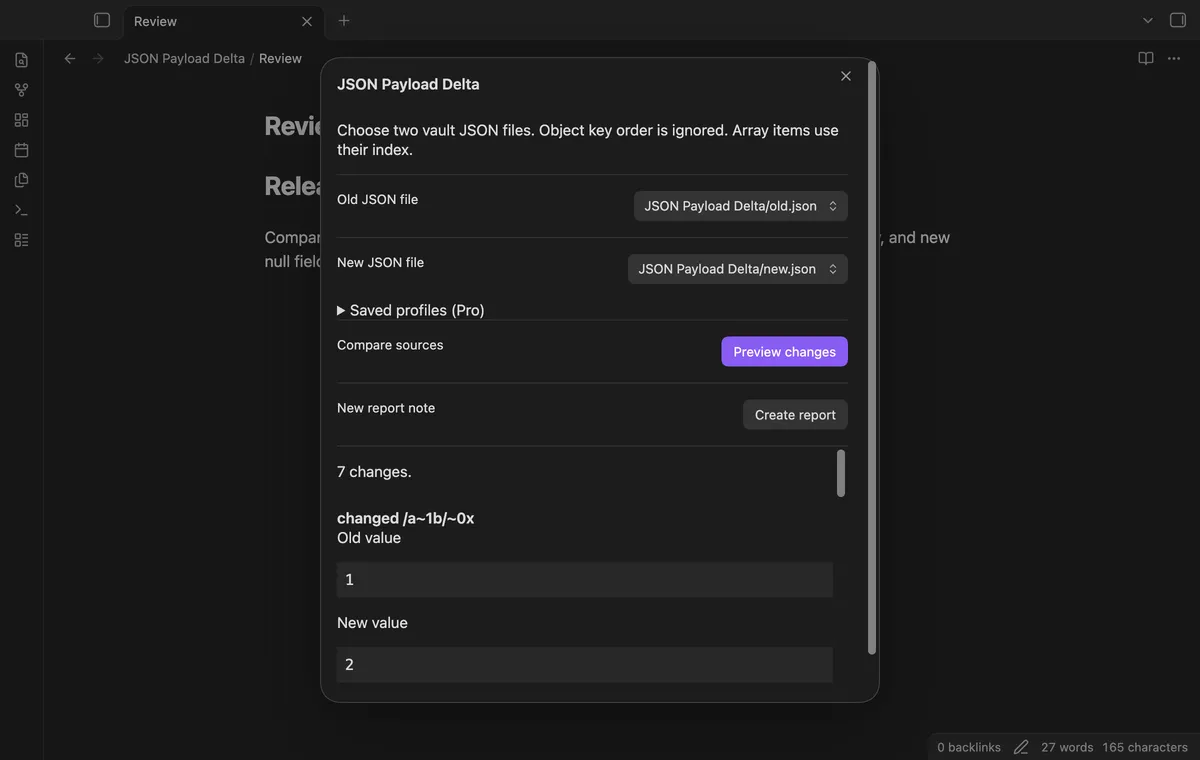Open the New JSON file dropdown

click(x=738, y=269)
